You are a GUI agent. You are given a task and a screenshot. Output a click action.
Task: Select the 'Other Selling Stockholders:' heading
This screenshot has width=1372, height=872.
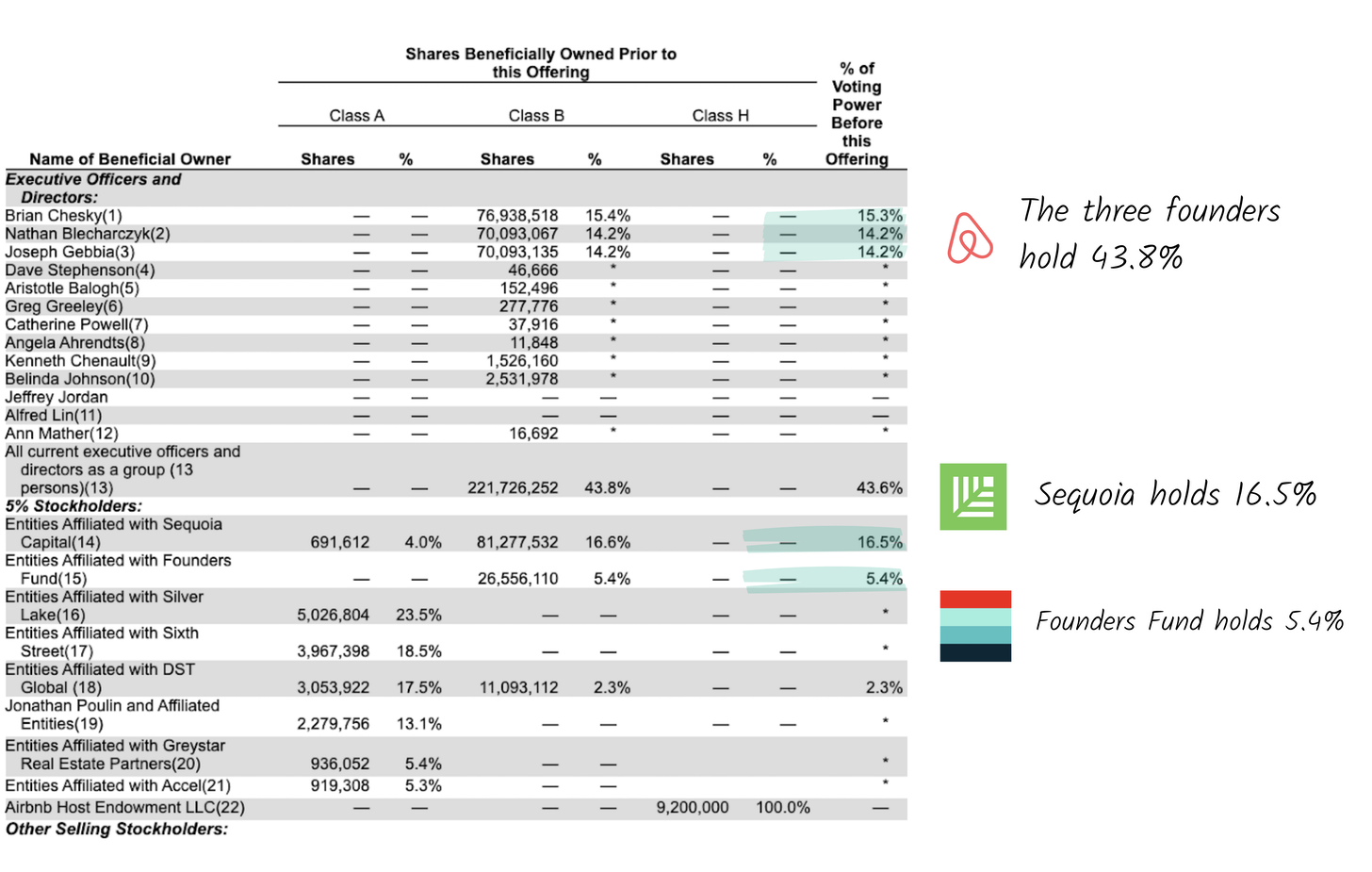117,830
